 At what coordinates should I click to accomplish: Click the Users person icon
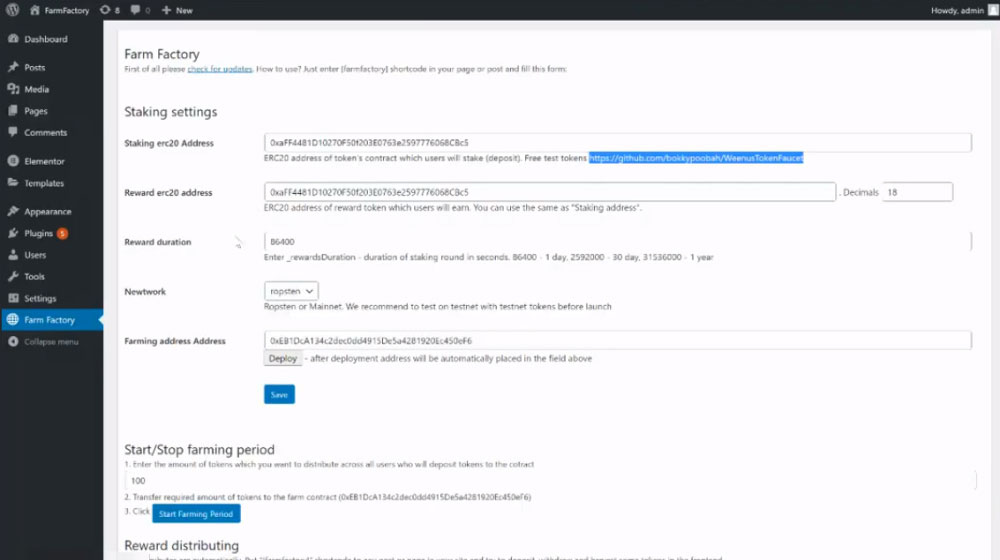pos(13,254)
